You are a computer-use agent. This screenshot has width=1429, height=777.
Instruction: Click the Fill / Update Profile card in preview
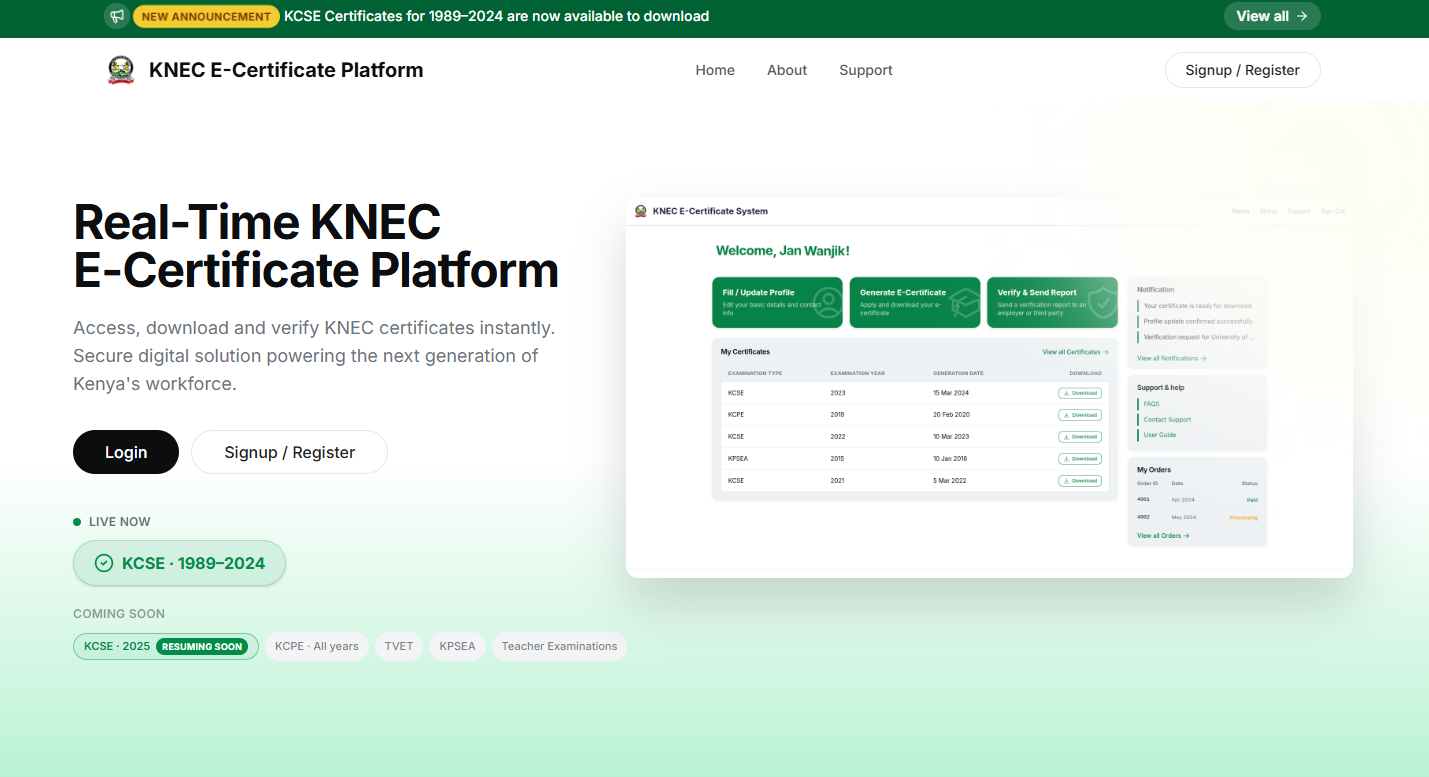(x=778, y=302)
